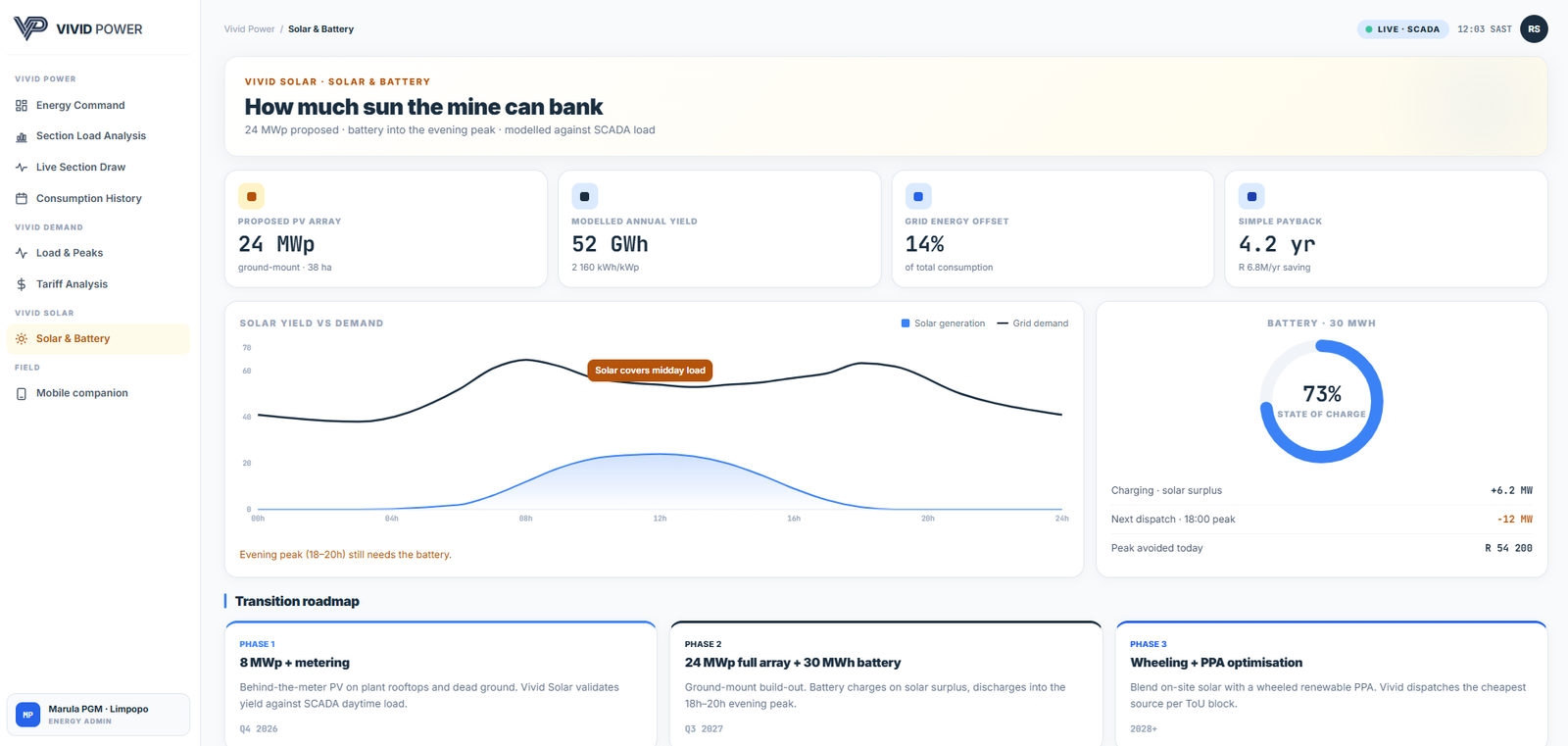
Task: Click the LIVE · SCADA status badge
Action: pyautogui.click(x=1402, y=29)
